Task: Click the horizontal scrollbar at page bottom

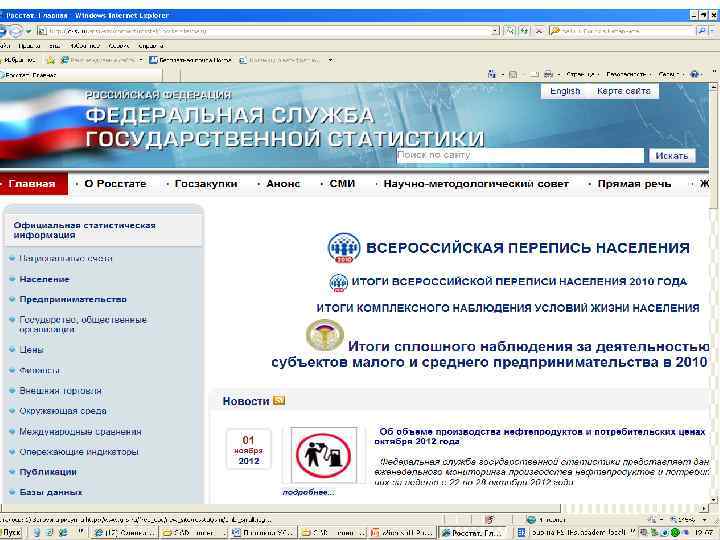Action: click(x=280, y=508)
